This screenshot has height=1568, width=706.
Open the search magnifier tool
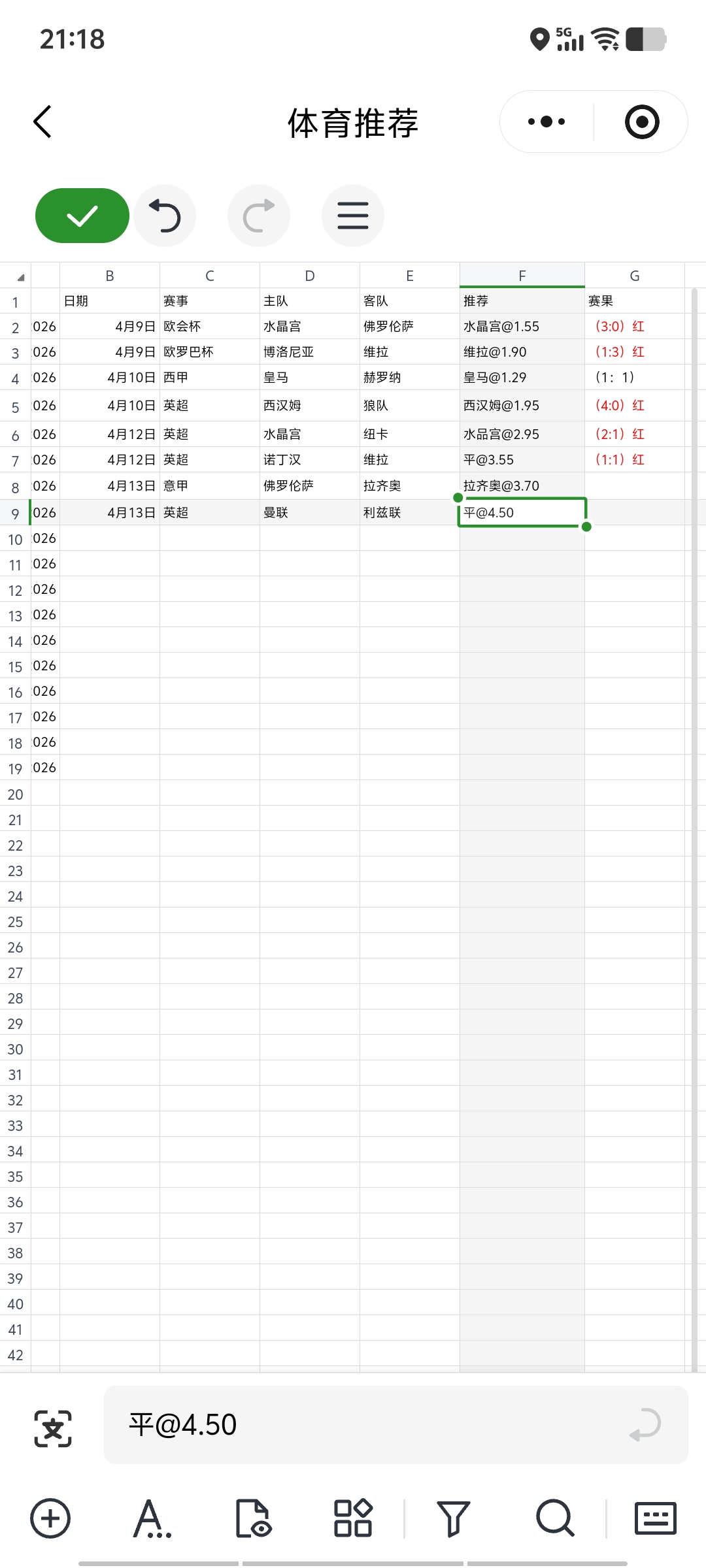coord(555,1518)
